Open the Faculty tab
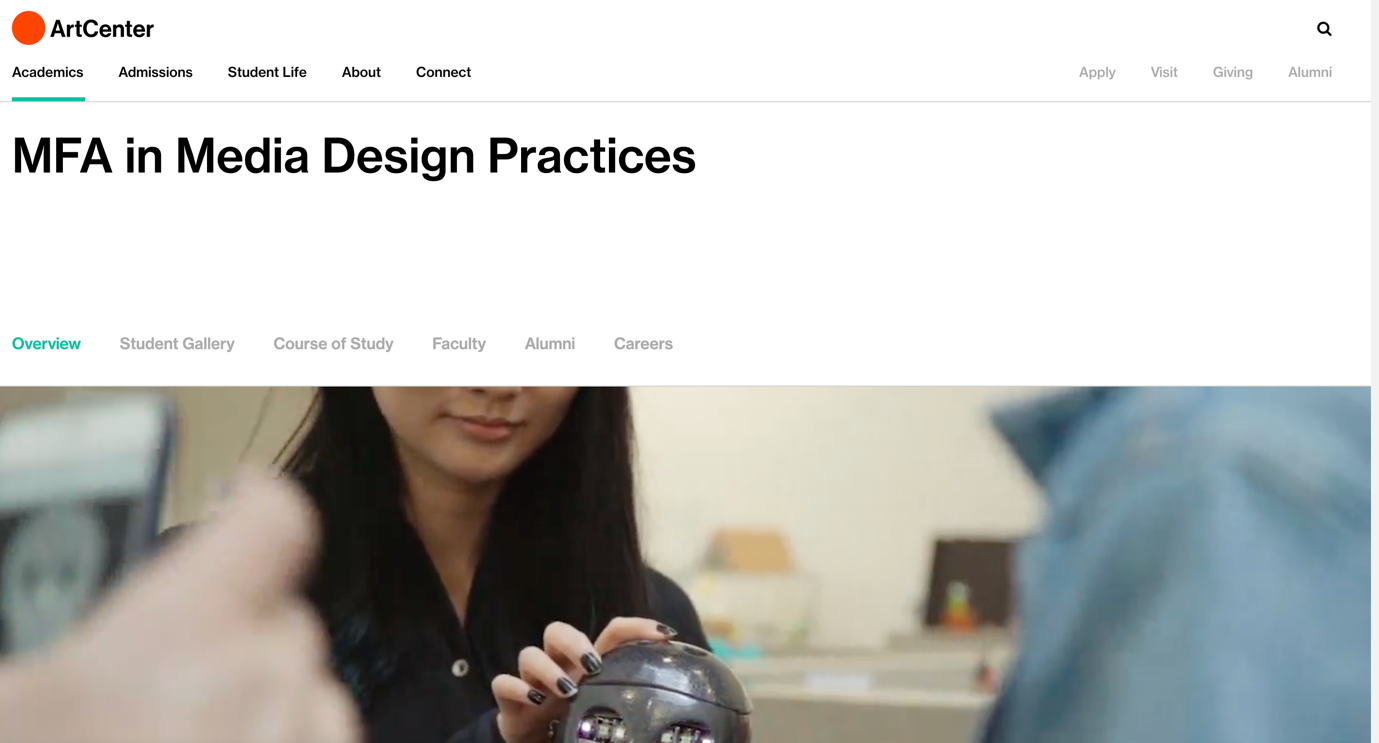This screenshot has height=743, width=1379. coord(459,344)
